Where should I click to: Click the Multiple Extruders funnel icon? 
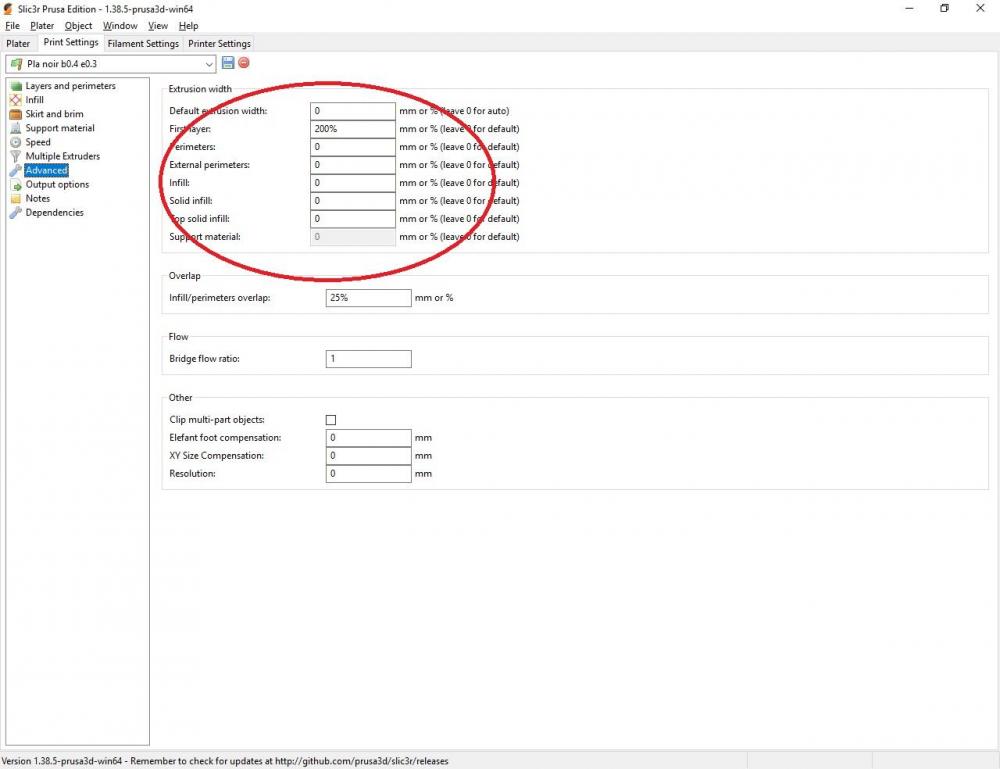(x=16, y=156)
